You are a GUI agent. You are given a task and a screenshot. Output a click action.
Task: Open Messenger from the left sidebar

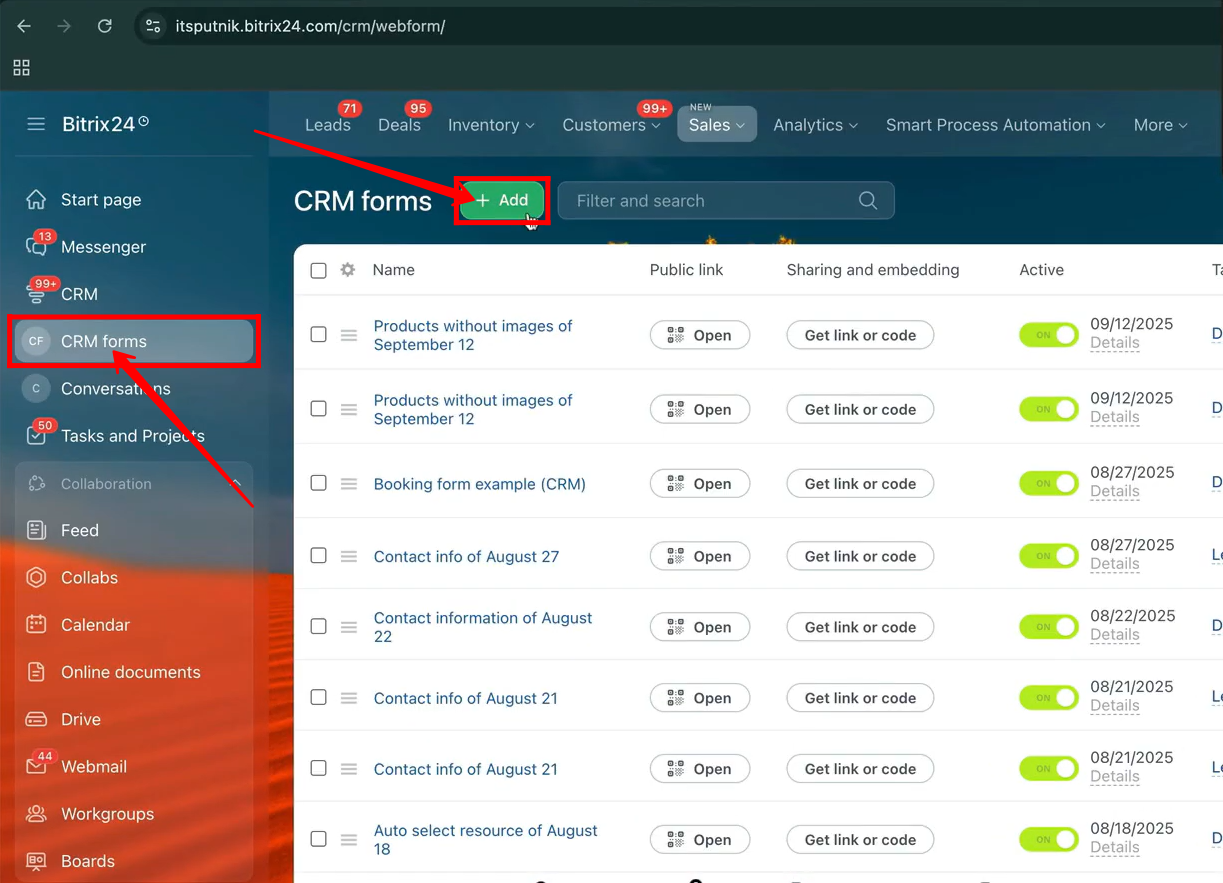click(103, 247)
